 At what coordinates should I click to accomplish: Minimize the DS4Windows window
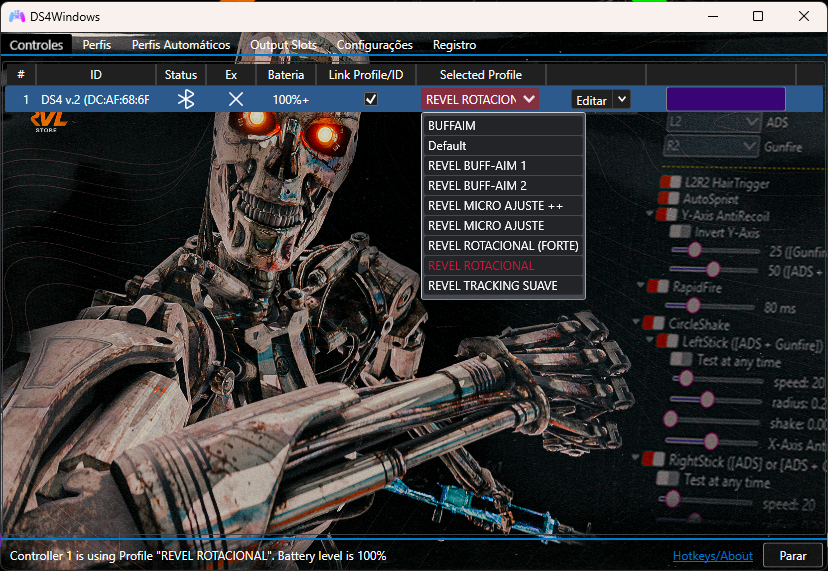713,16
